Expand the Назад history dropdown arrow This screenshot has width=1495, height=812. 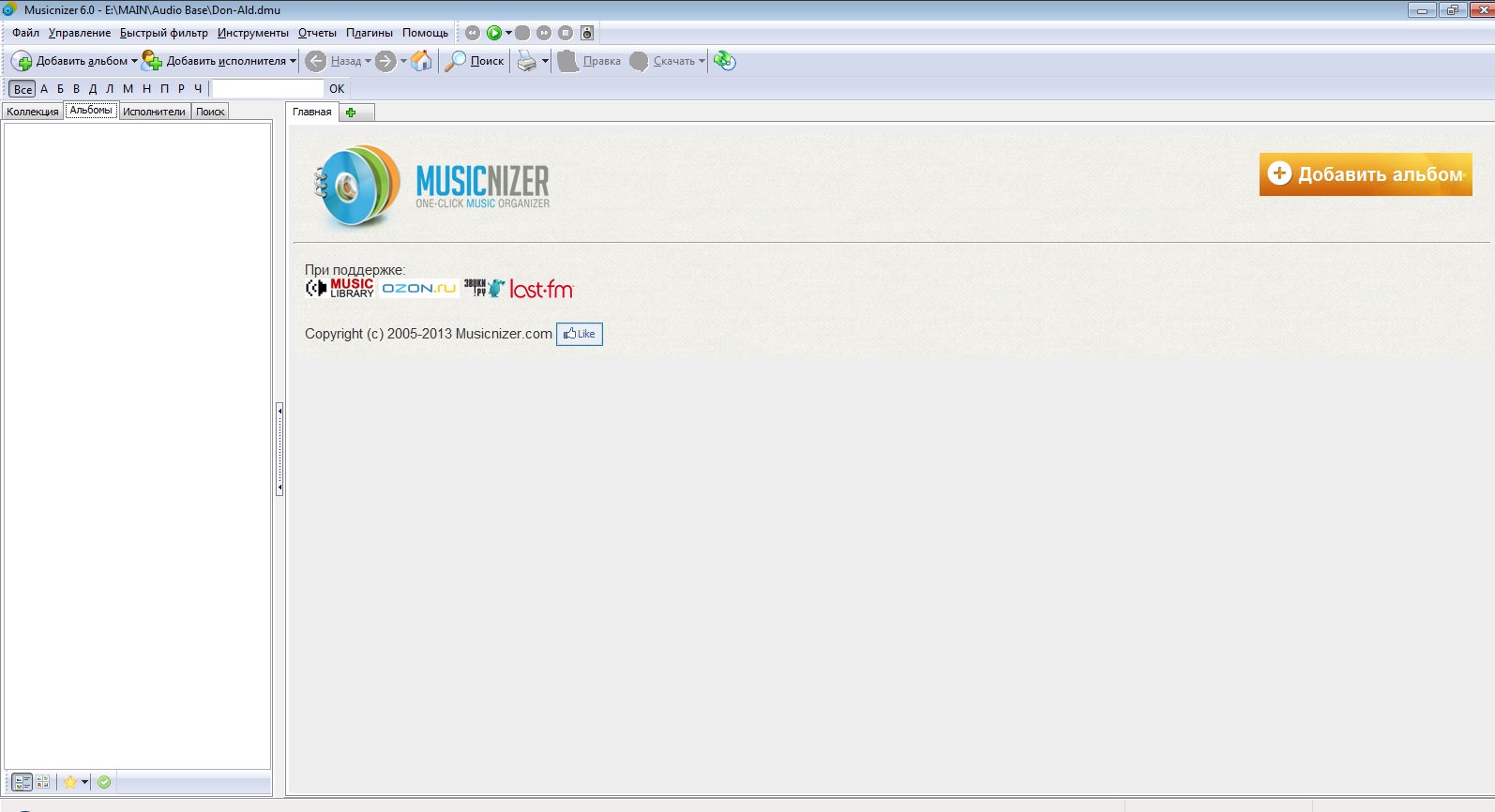pyautogui.click(x=368, y=61)
